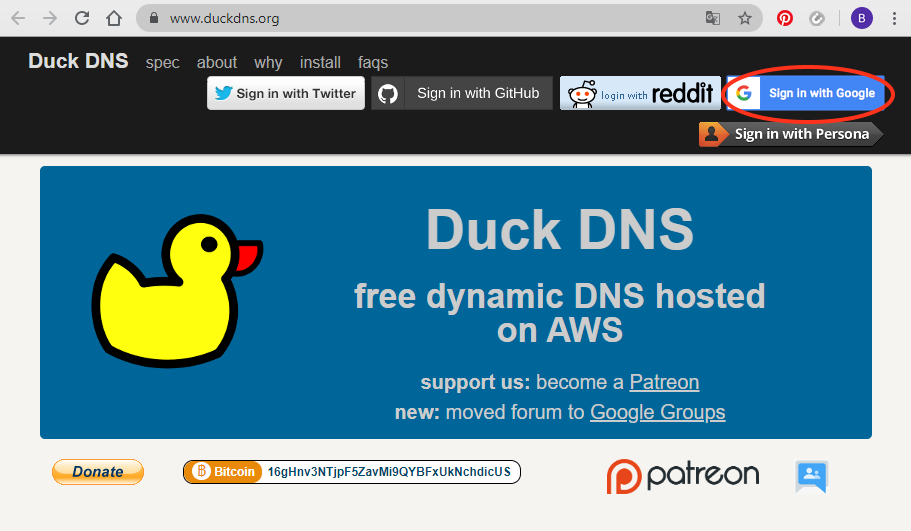The height and width of the screenshot is (531, 911).
Task: Click the browser back arrow
Action: [x=18, y=19]
